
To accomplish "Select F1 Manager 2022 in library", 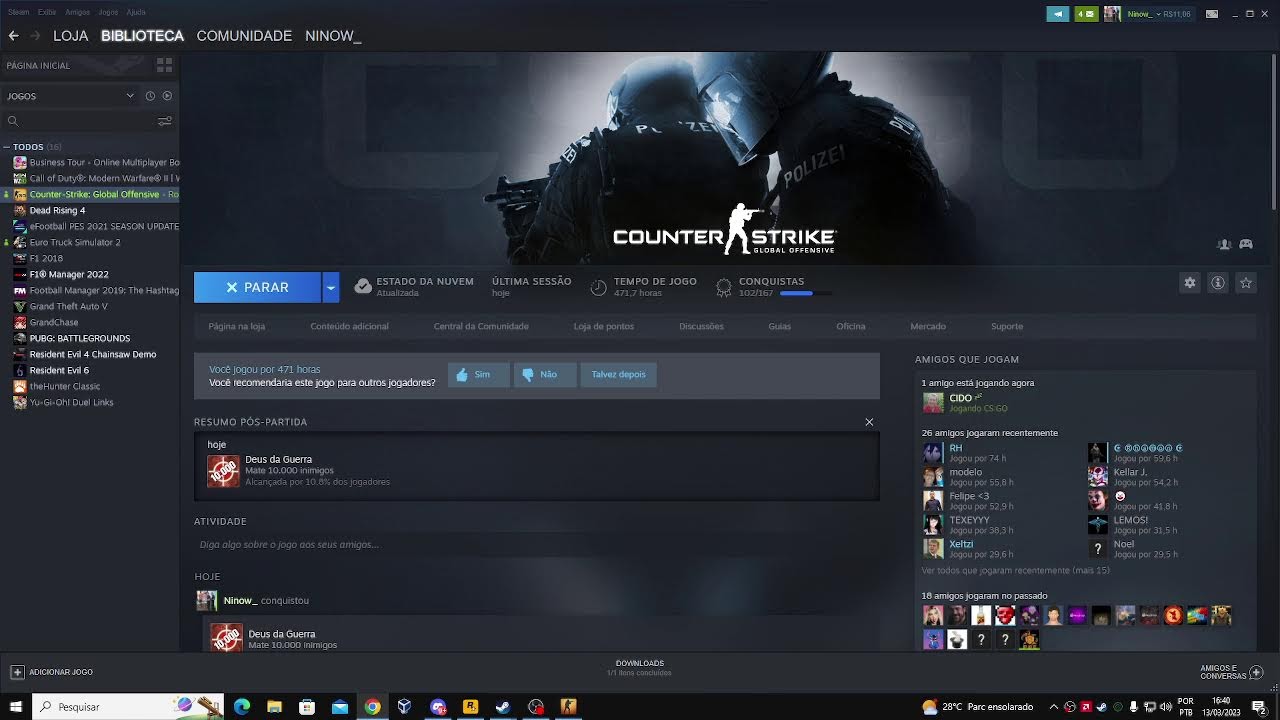I will pos(69,275).
